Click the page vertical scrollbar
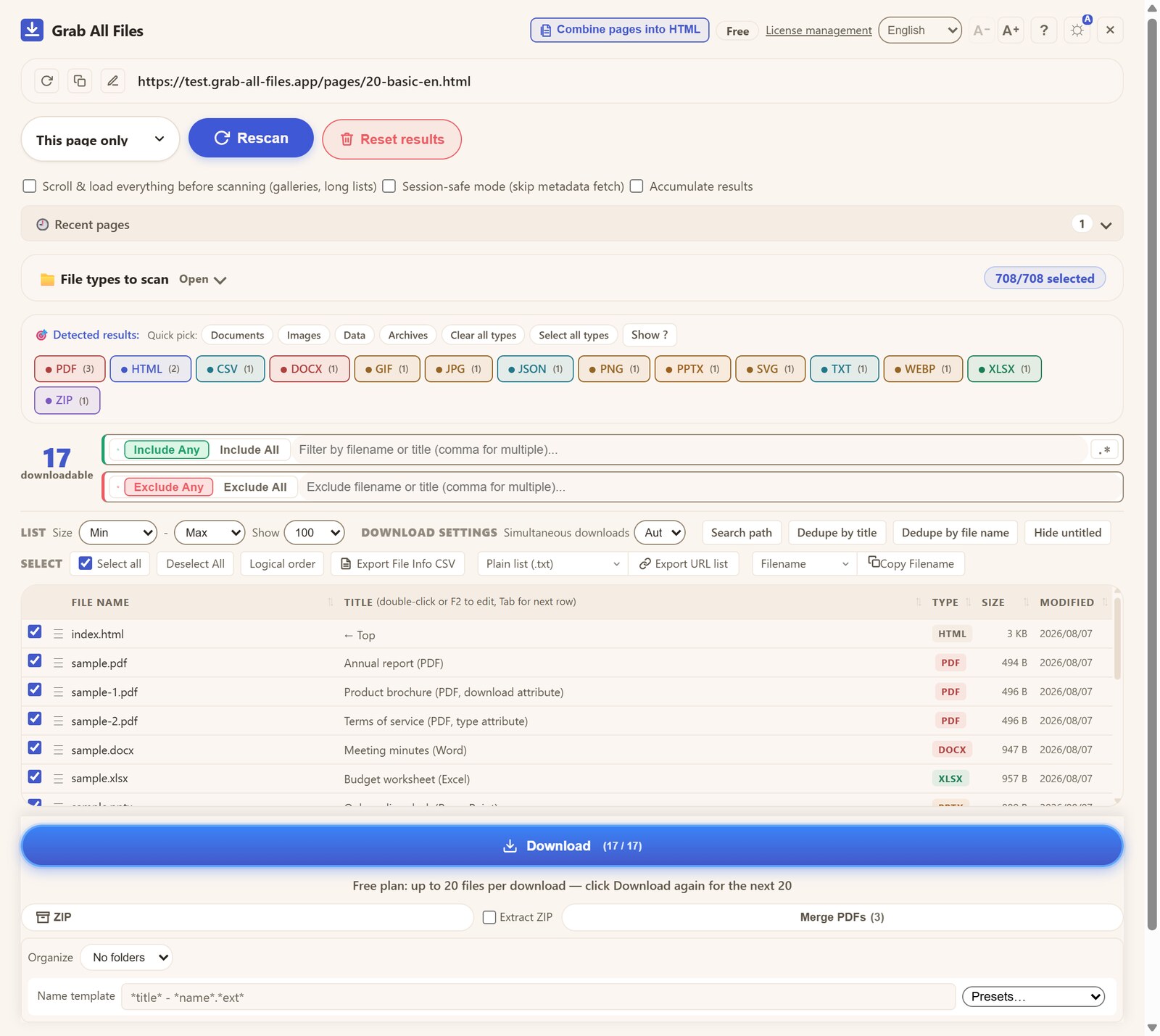The image size is (1160, 1036). (x=1152, y=475)
